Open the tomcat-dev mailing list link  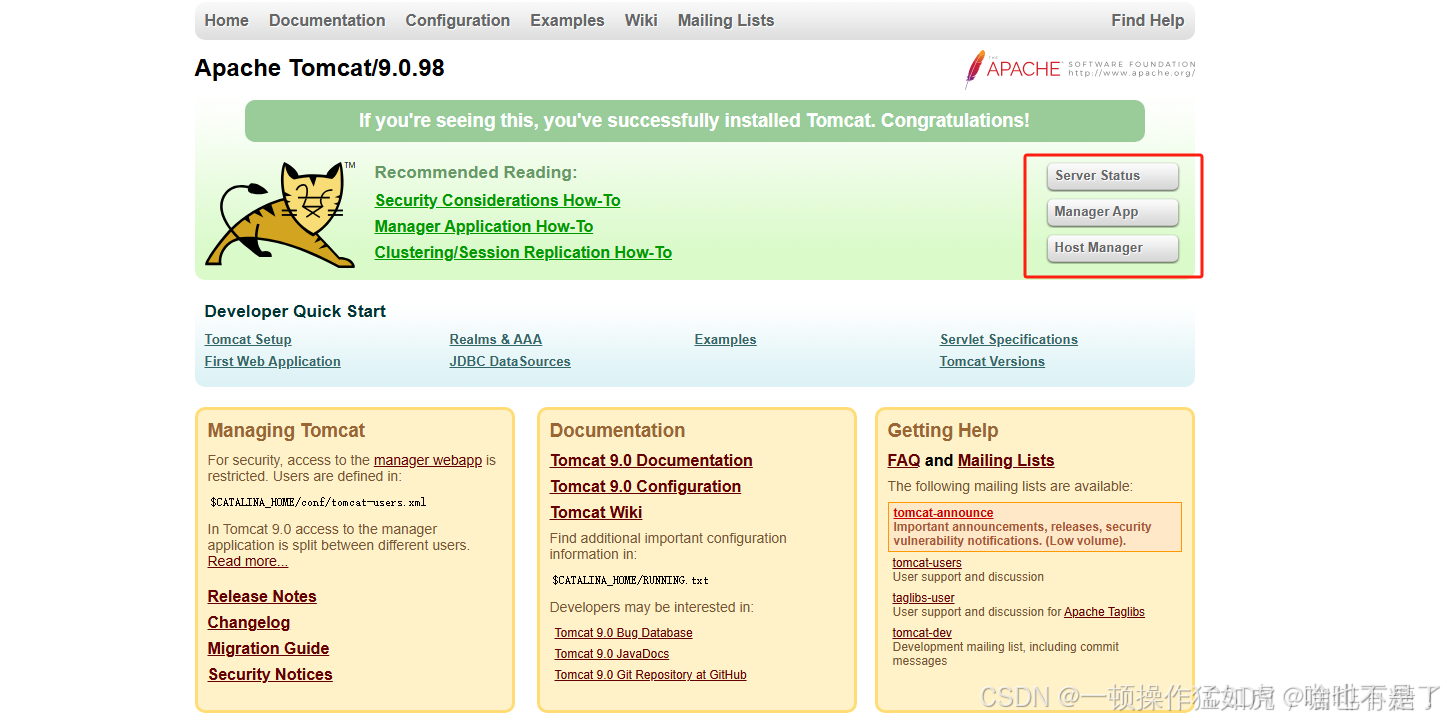pos(922,633)
